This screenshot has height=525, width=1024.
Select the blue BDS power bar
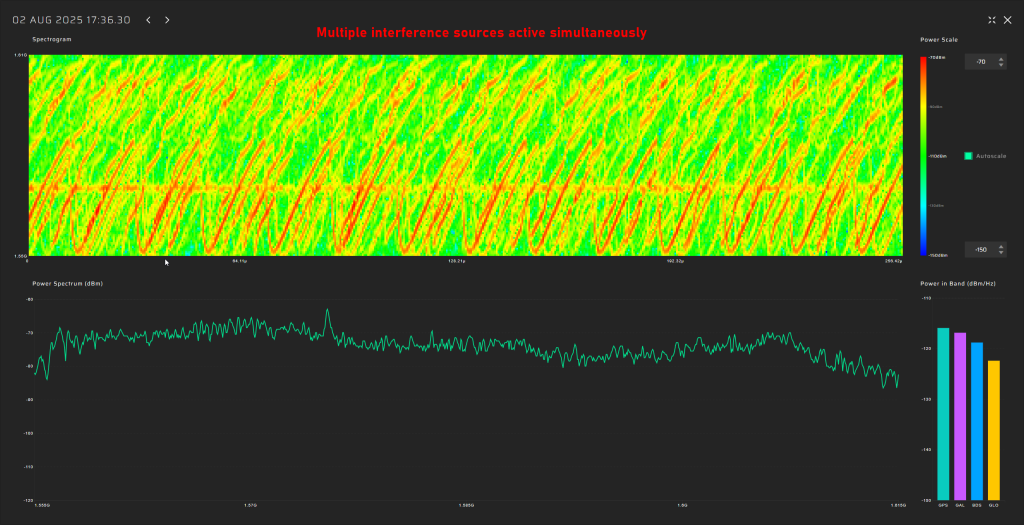click(977, 420)
